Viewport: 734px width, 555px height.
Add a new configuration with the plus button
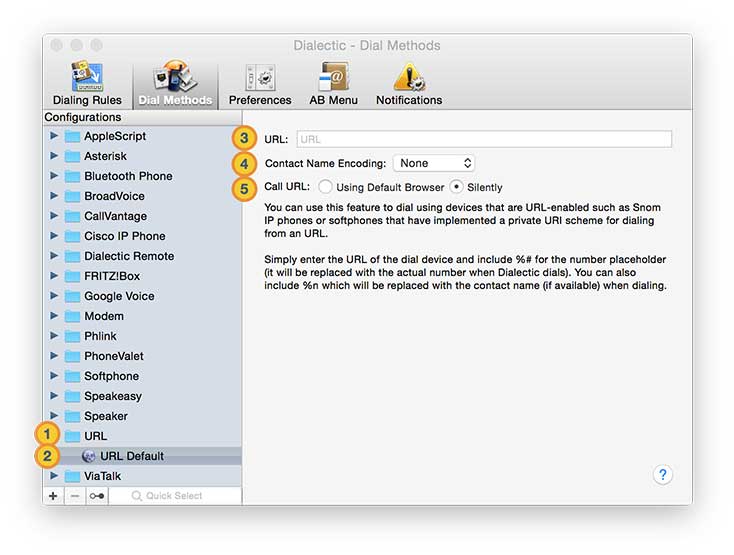coord(53,496)
